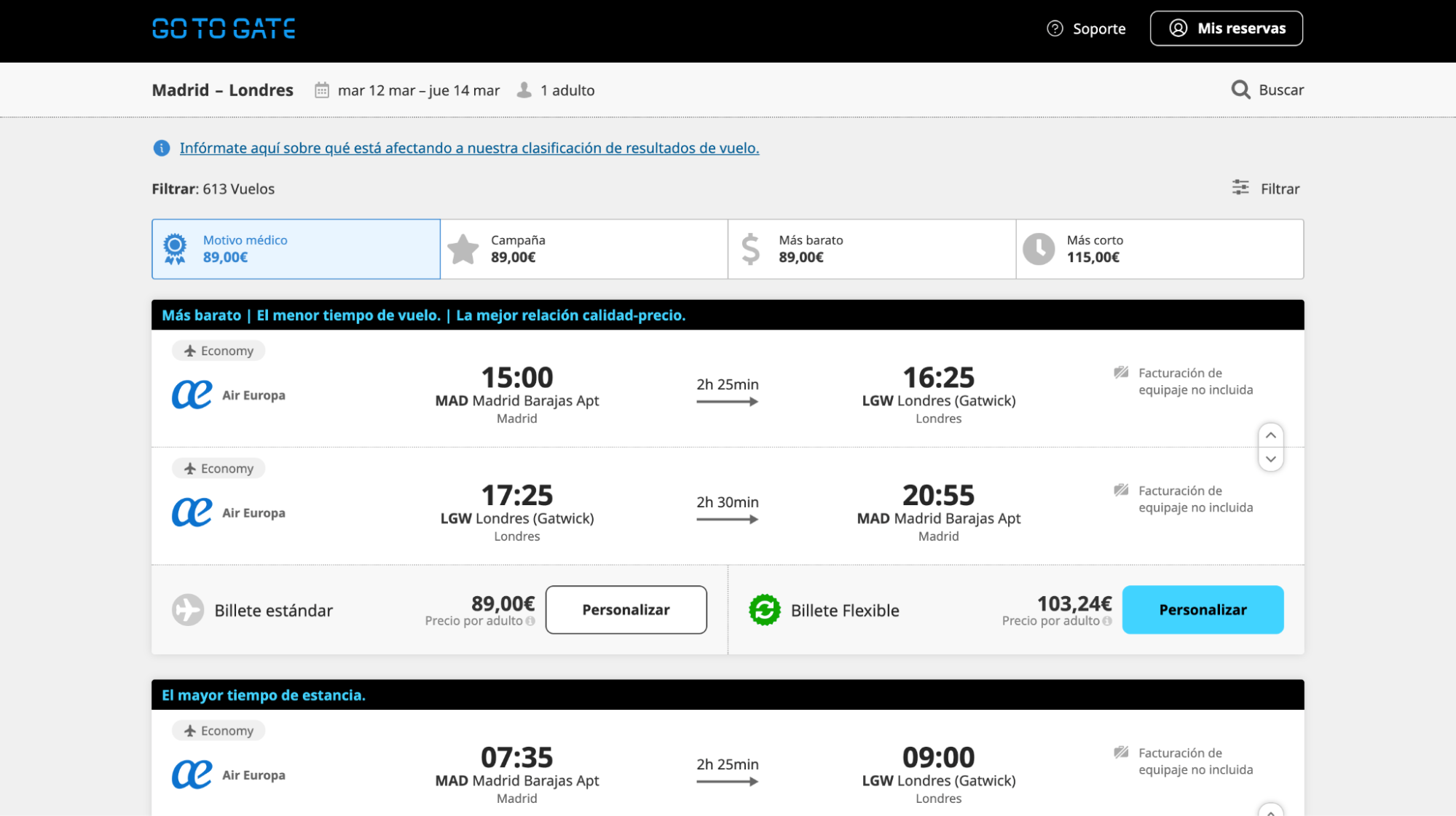1456x816 pixels.
Task: Click the mar 12 mar – jue 14 mar dates
Action: pos(419,90)
